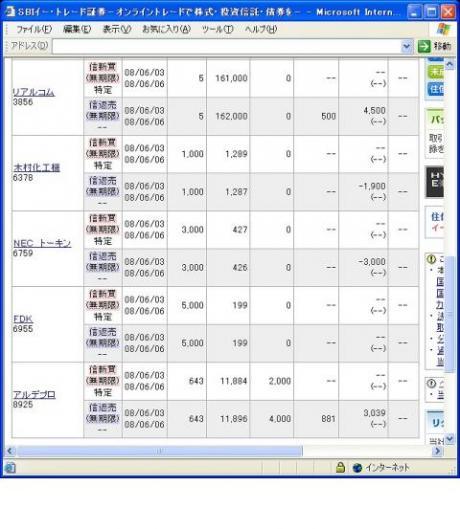Open the お気に入り(A) menu
The width and height of the screenshot is (460, 529).
pos(166,29)
